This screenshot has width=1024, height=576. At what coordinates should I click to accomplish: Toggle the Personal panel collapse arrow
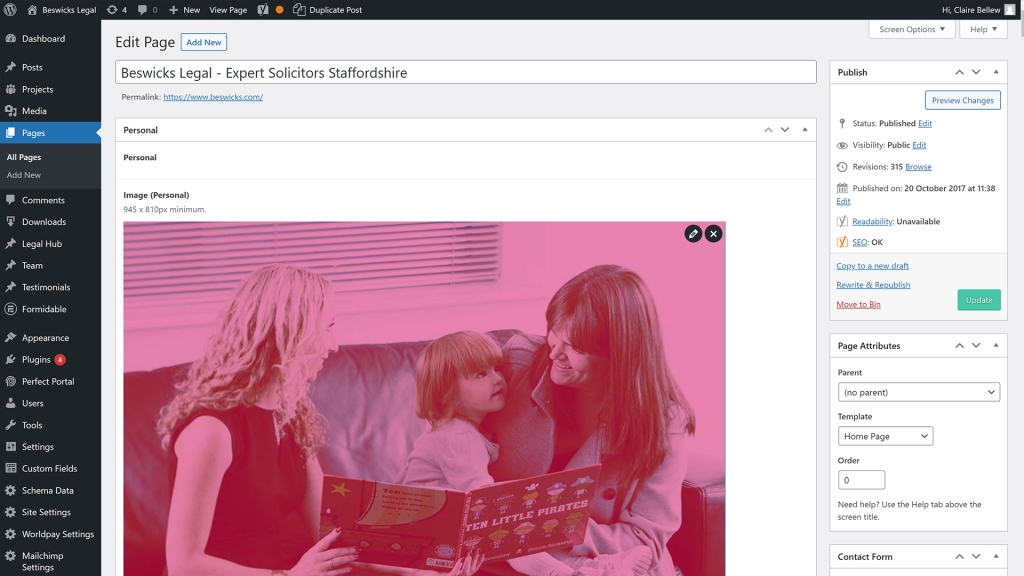click(804, 130)
